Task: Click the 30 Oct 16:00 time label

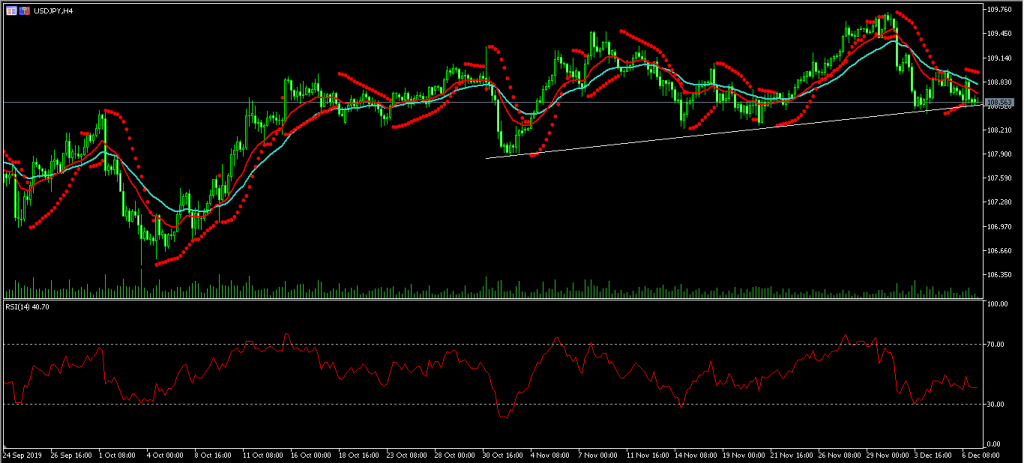Action: pos(500,453)
